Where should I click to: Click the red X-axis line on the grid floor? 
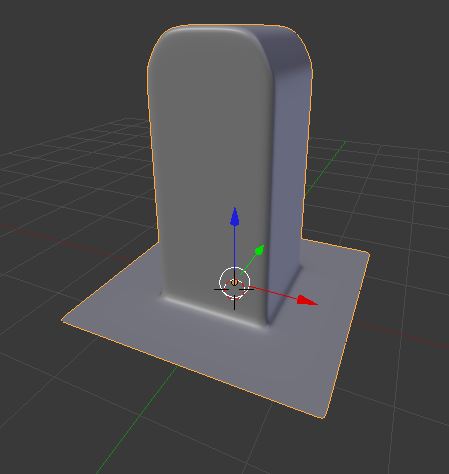pos(400,333)
